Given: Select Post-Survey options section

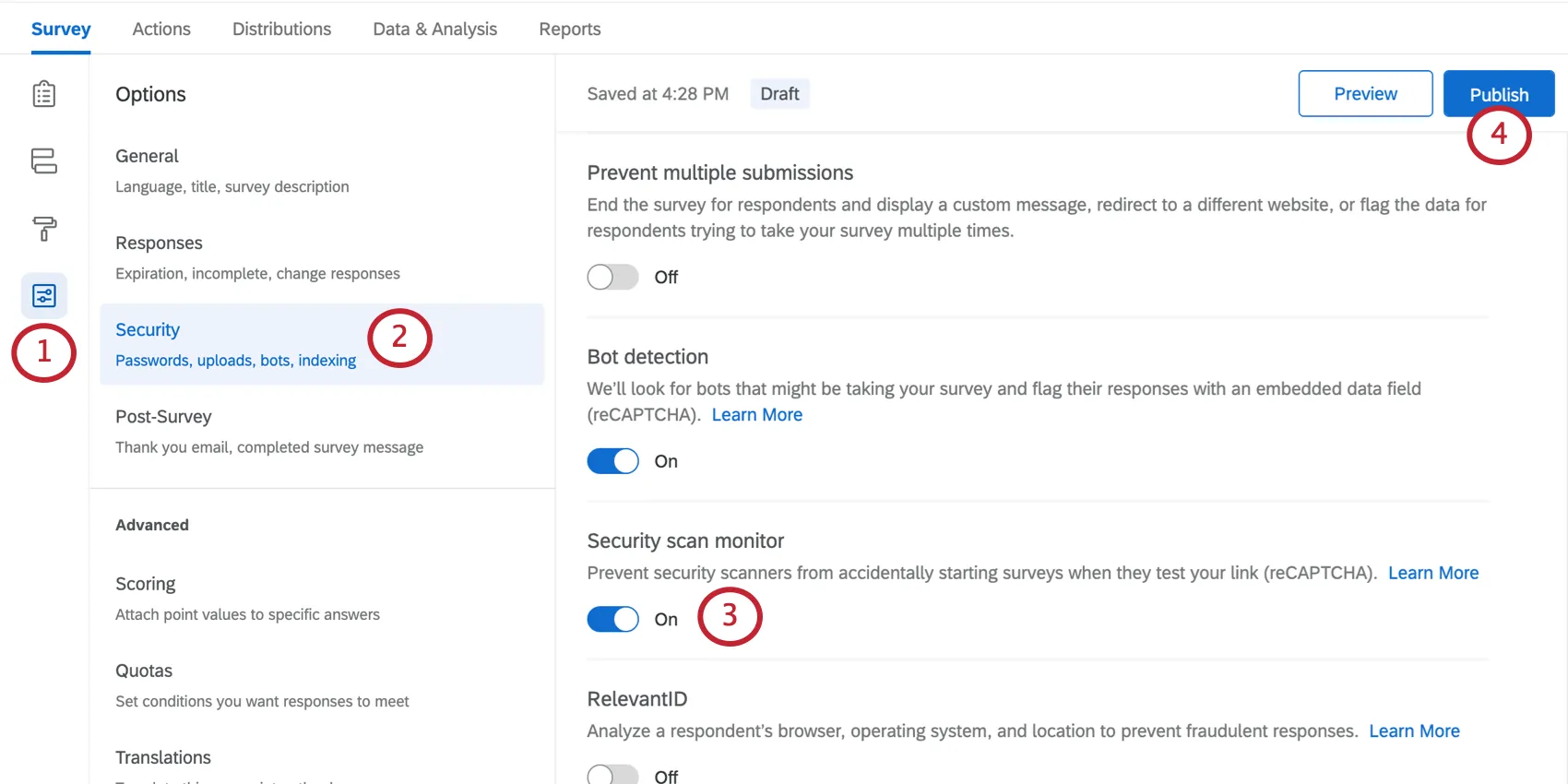Looking at the screenshot, I should [x=267, y=431].
